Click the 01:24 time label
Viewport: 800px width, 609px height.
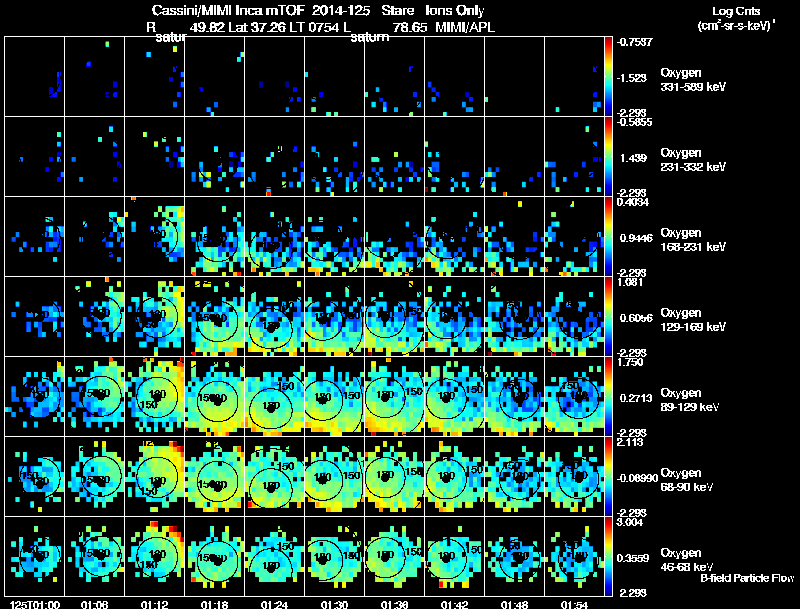coord(274,604)
